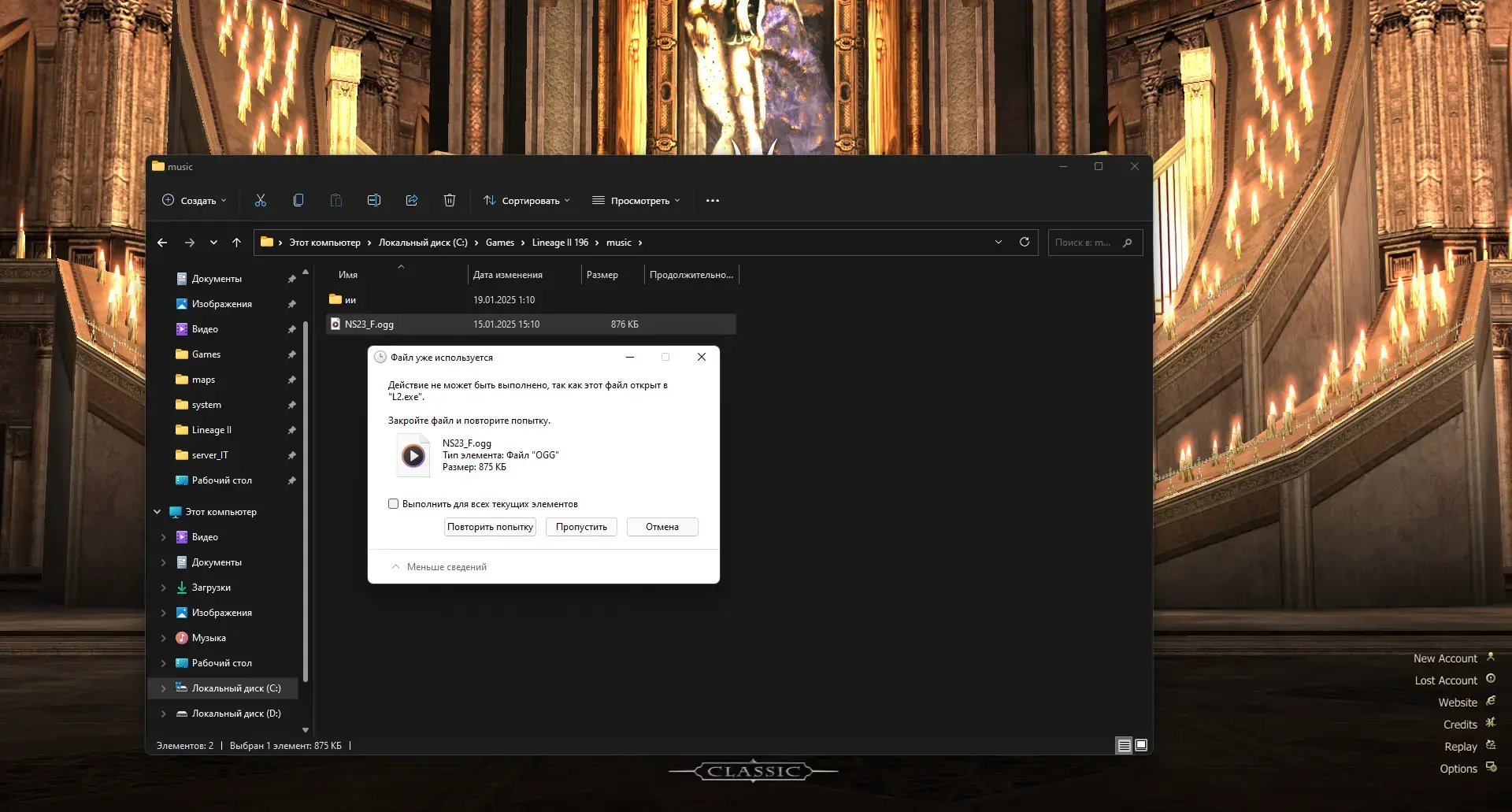
Task: Open recent locations dropdown arrow
Action: [x=213, y=243]
